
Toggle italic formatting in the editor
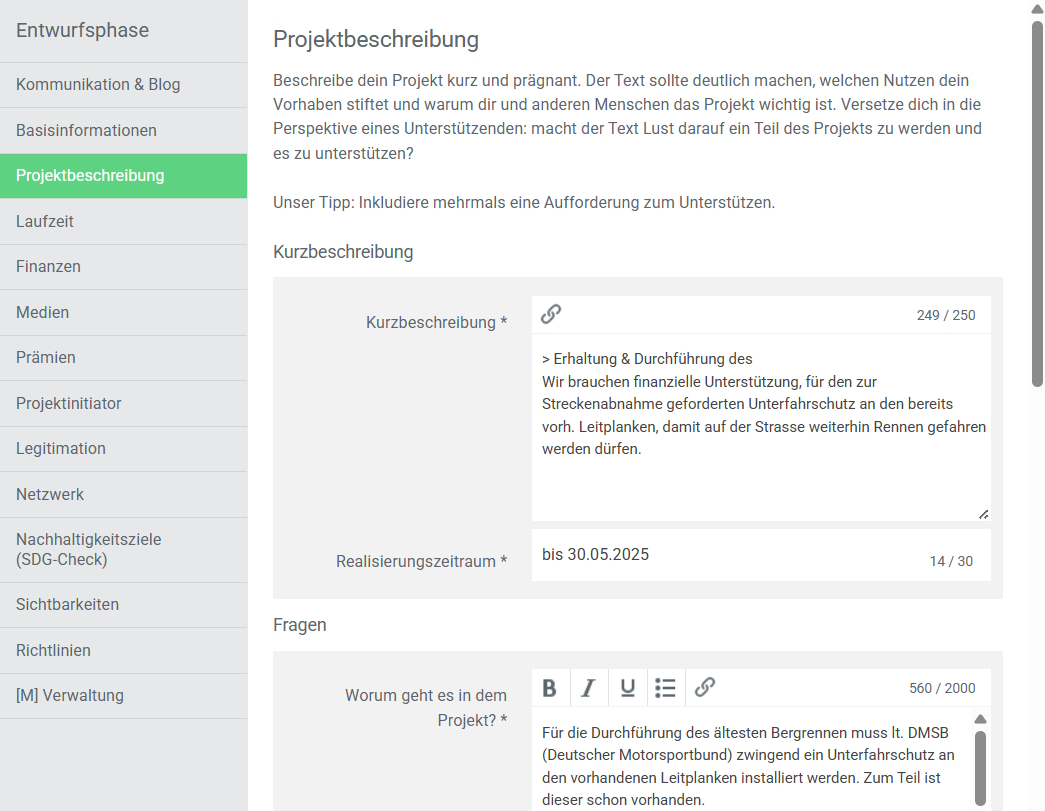(588, 688)
